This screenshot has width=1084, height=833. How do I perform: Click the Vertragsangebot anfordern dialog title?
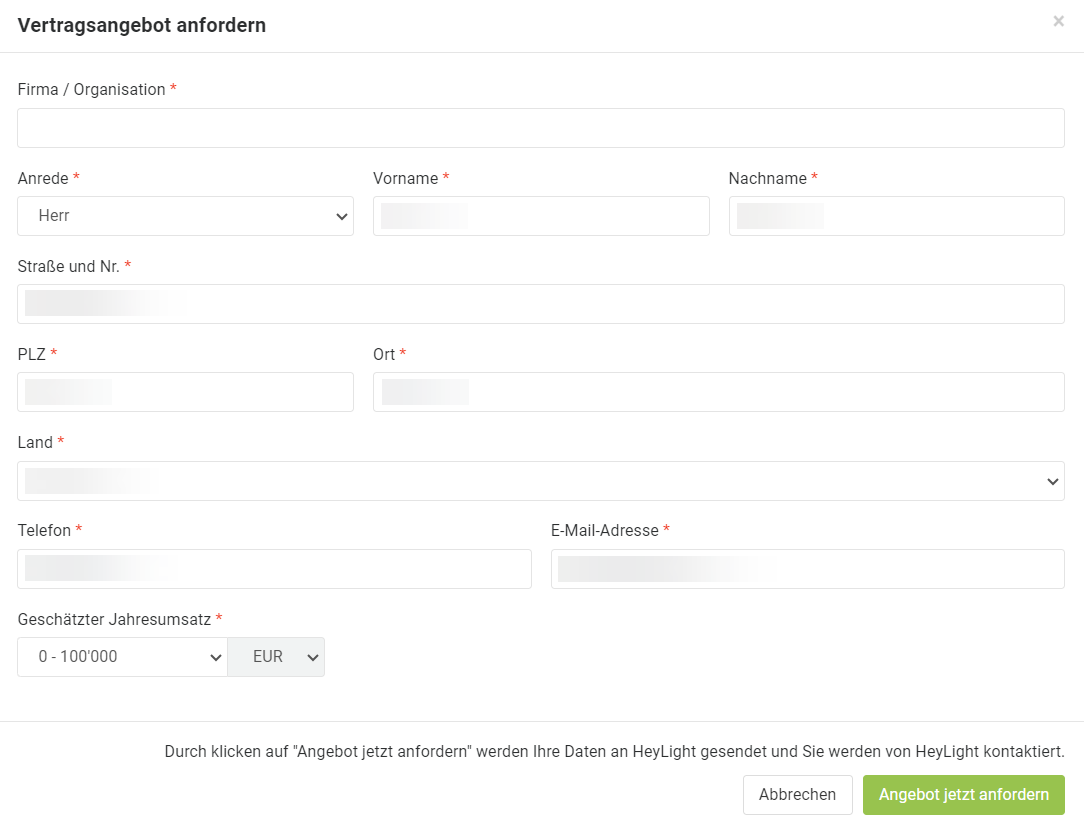142,25
